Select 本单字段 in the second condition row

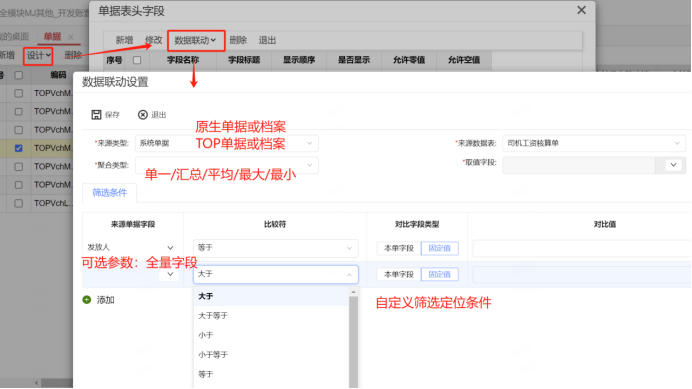[399, 275]
